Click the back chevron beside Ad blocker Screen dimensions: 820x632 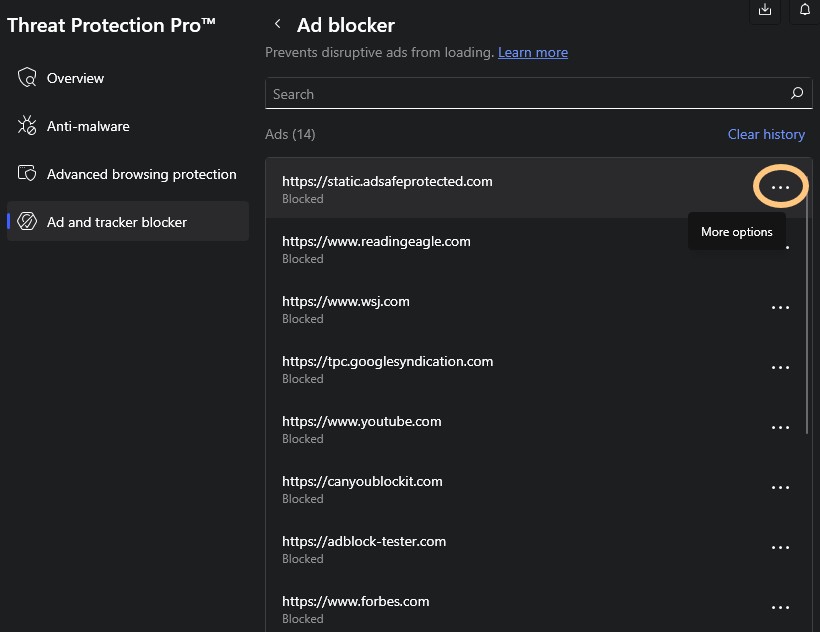click(276, 23)
